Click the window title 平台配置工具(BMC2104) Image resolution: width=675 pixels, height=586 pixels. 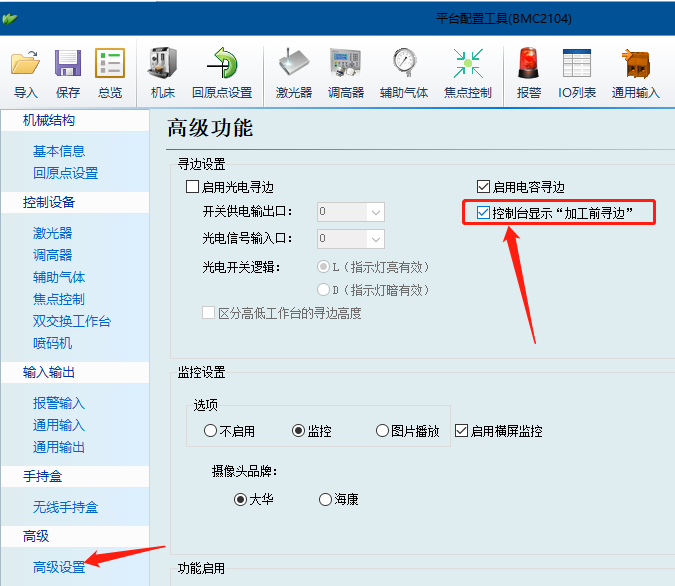(x=504, y=19)
